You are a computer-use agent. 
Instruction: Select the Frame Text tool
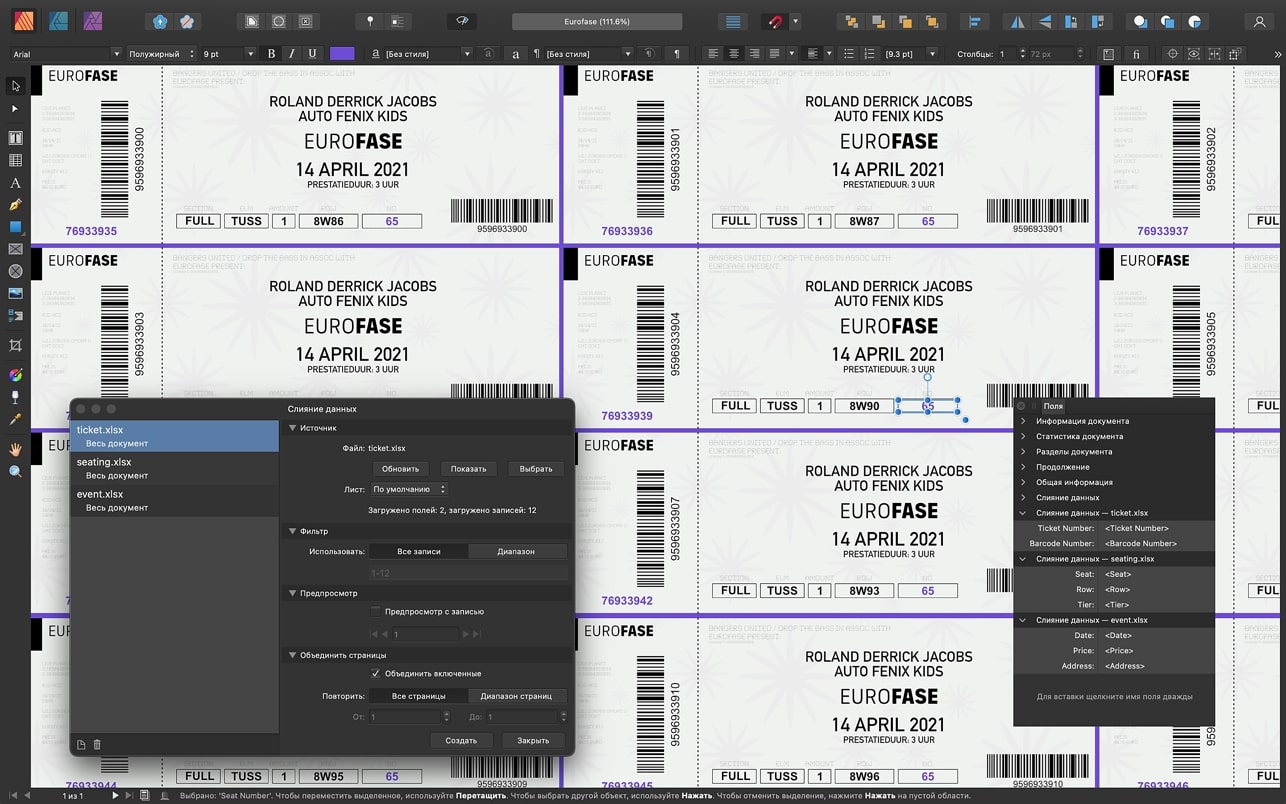tap(15, 138)
